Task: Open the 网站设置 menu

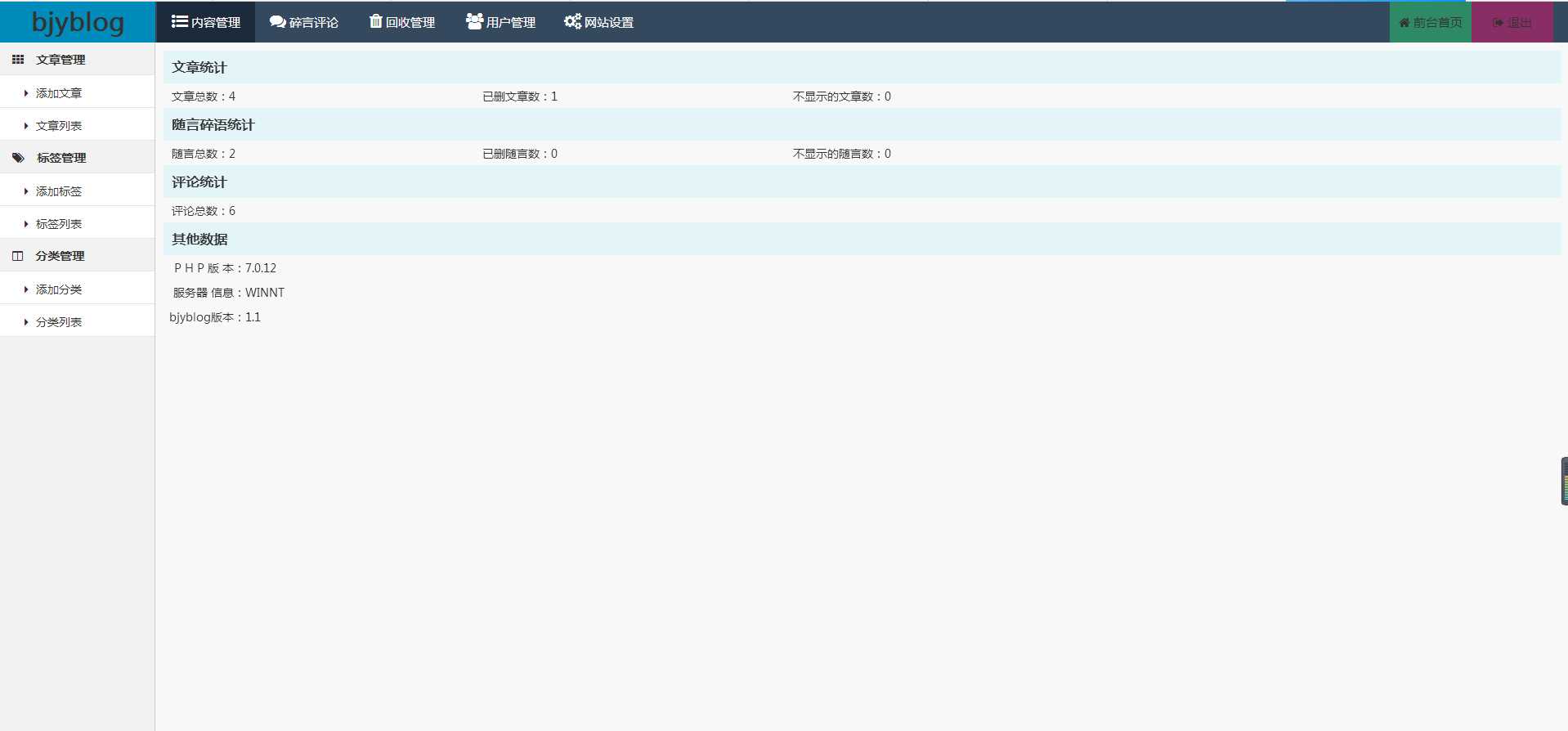Action: point(598,22)
